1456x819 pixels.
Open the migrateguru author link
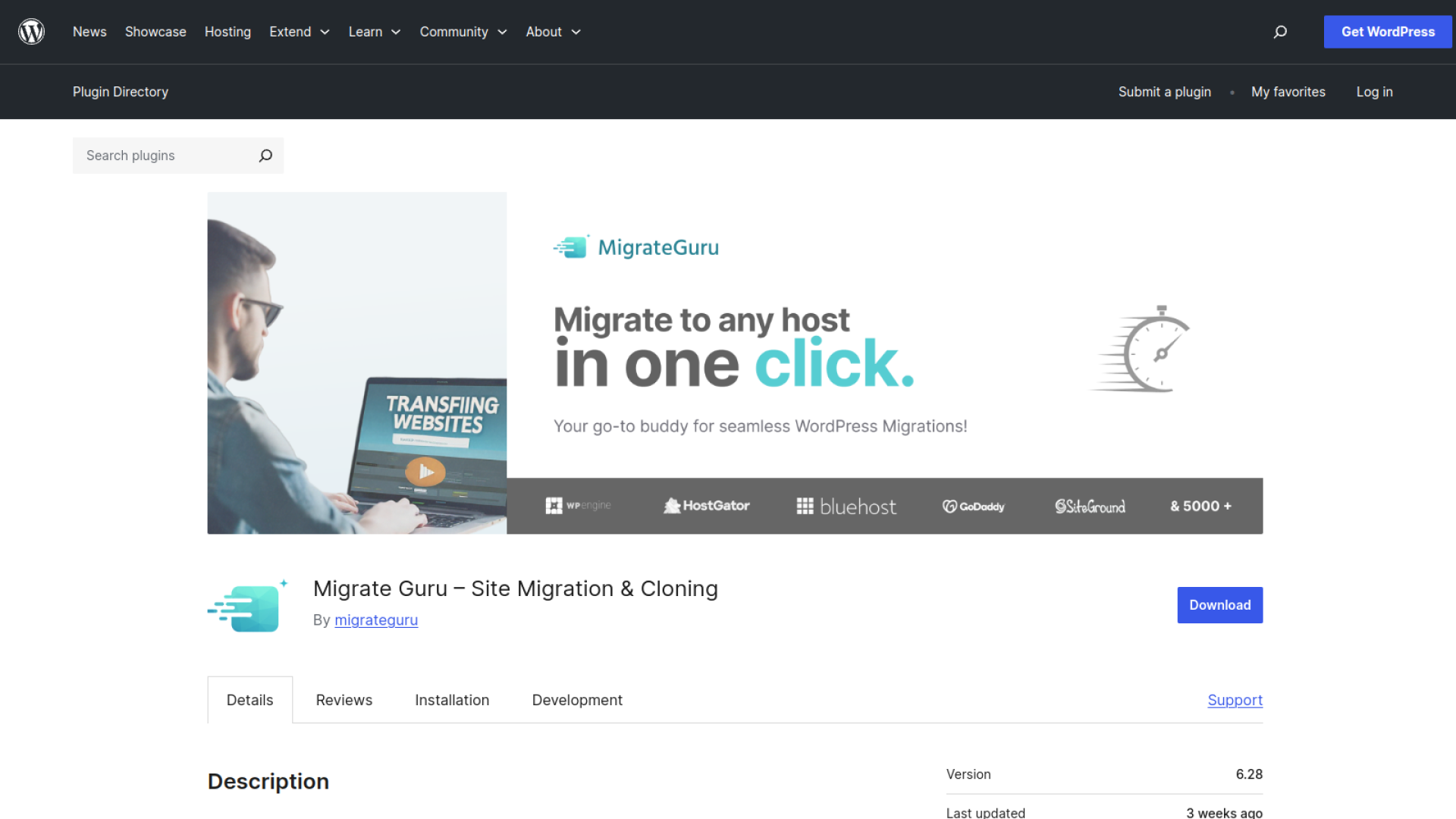coord(376,620)
